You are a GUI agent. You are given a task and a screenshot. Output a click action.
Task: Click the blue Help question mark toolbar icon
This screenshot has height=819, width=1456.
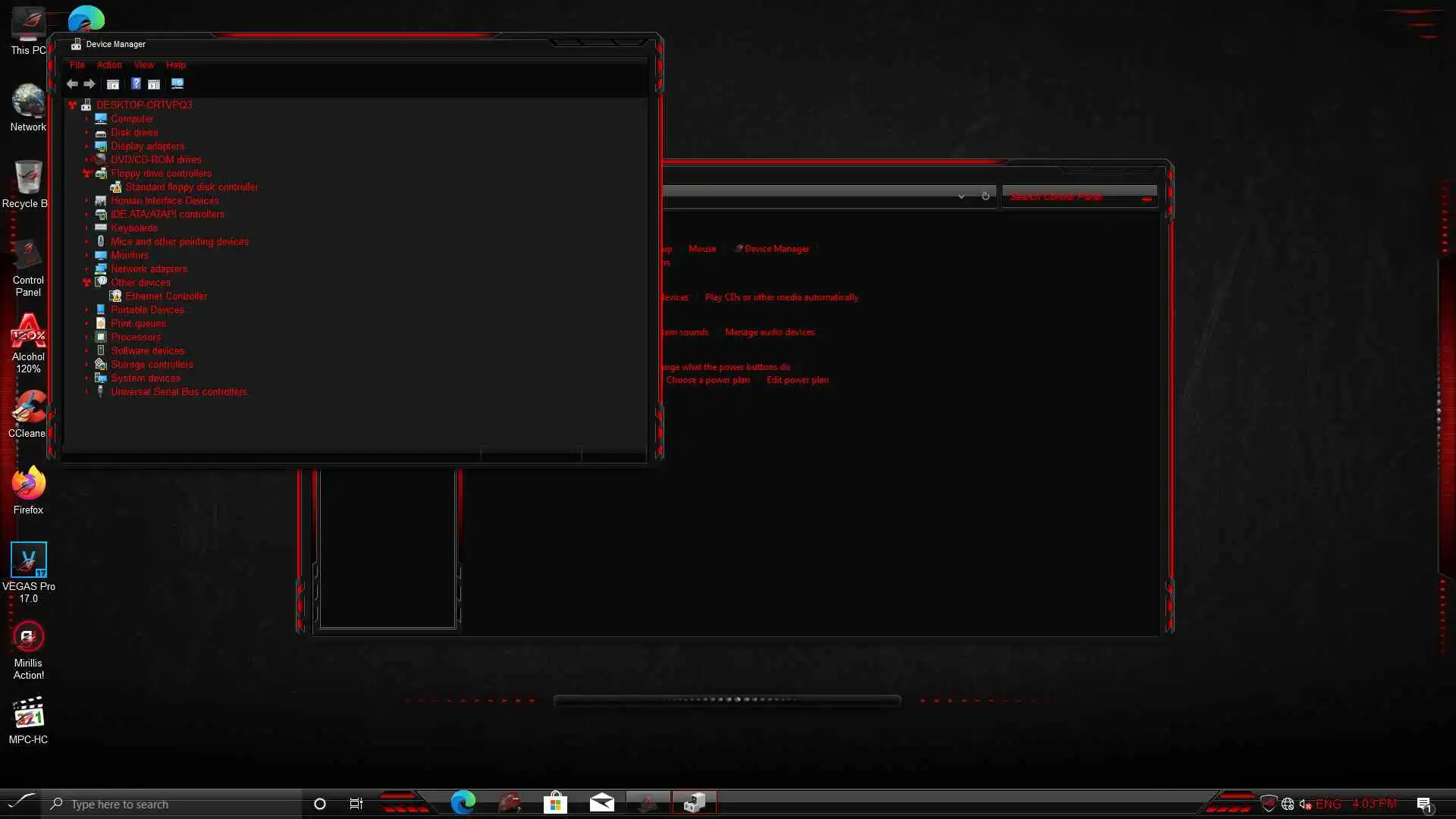(x=136, y=84)
